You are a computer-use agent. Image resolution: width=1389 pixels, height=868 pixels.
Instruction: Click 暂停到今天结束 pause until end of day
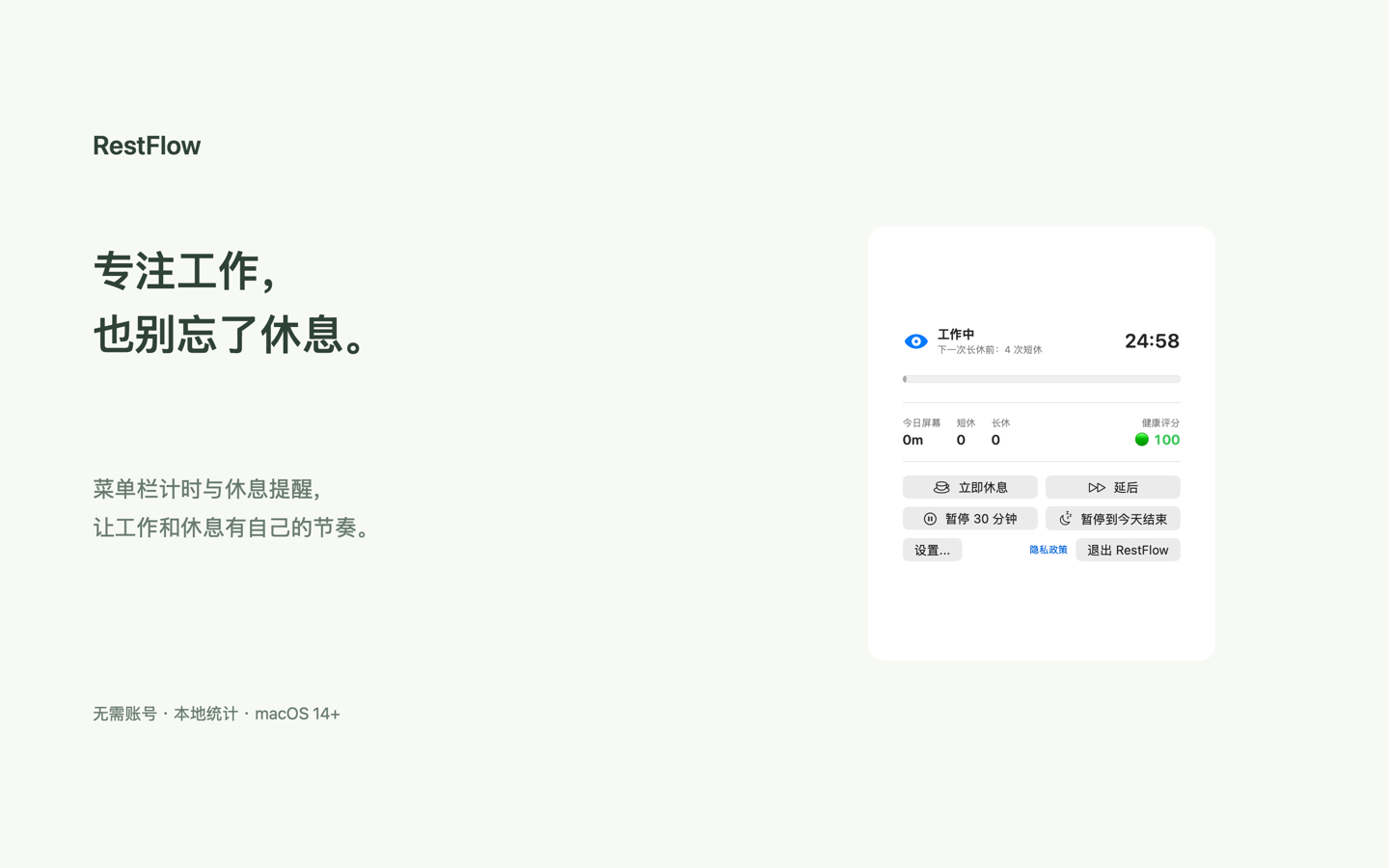pos(1113,519)
